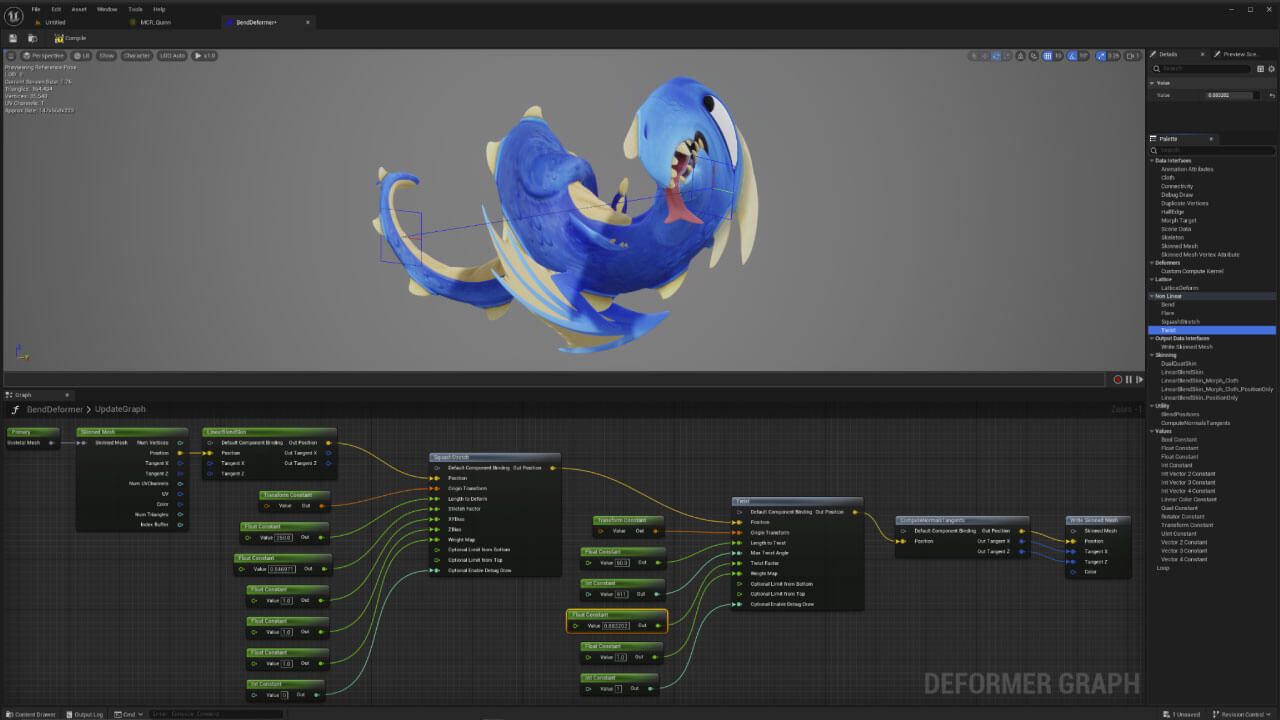This screenshot has height=720, width=1280.
Task: Select the SquashStretch node header
Action: point(495,457)
